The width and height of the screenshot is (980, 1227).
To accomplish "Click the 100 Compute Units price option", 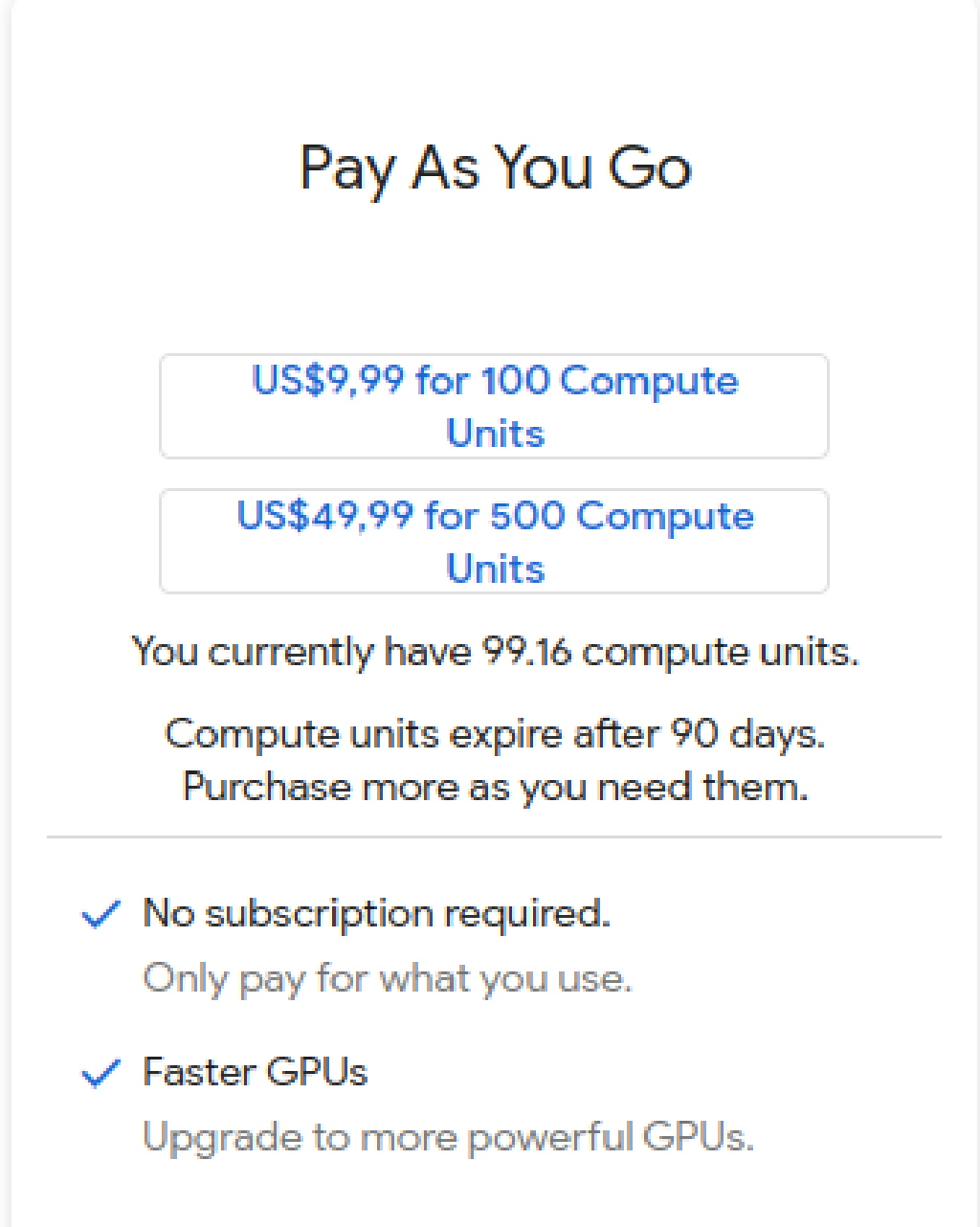I will 494,406.
